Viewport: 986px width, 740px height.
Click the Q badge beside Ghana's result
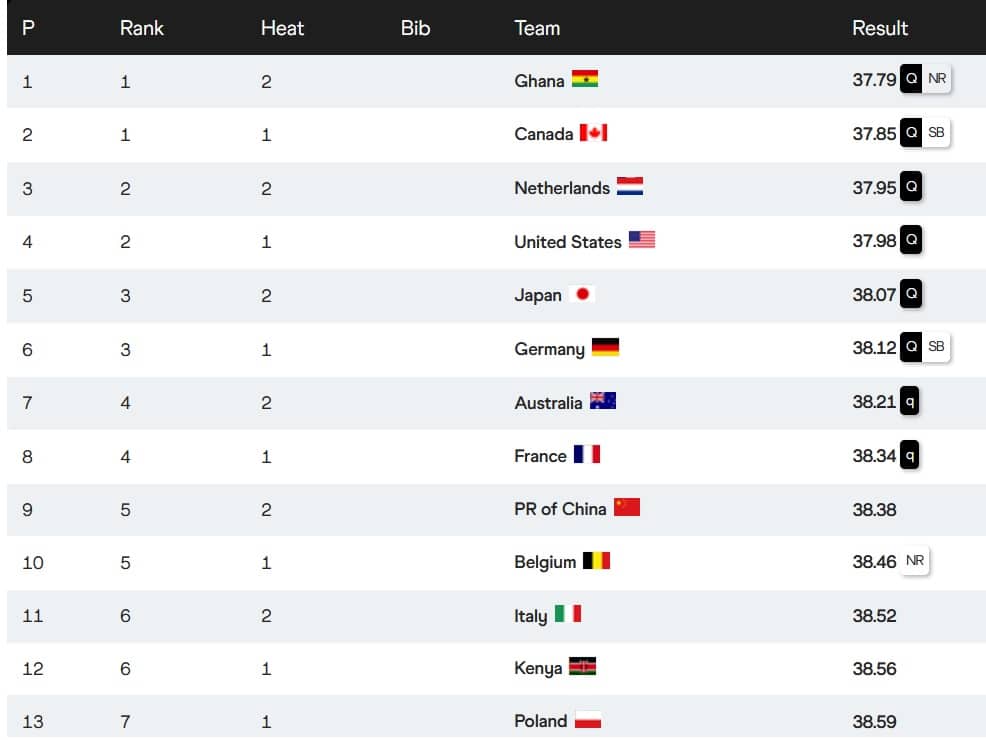click(911, 79)
